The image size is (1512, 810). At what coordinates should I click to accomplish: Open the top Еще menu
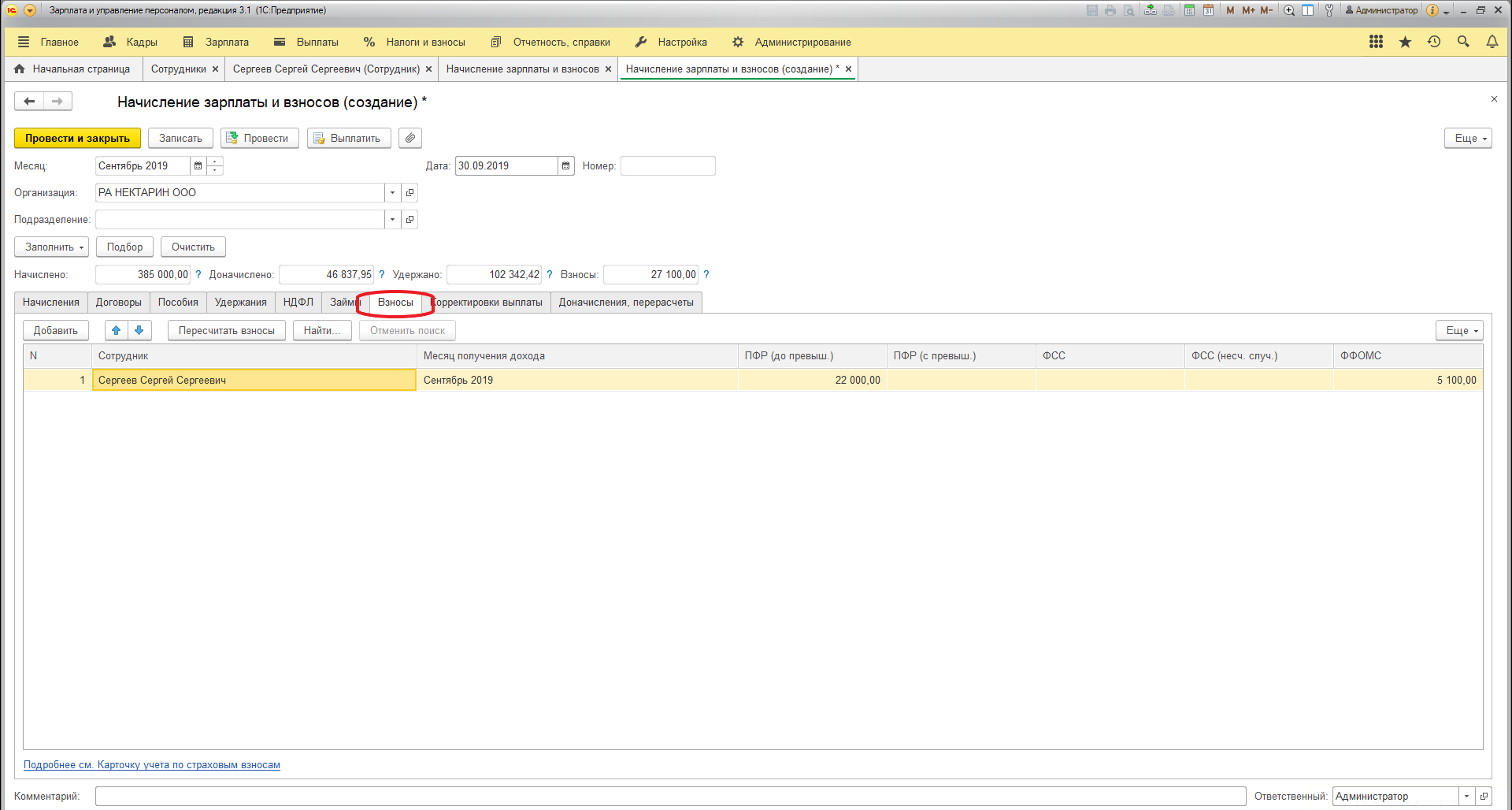click(x=1468, y=138)
